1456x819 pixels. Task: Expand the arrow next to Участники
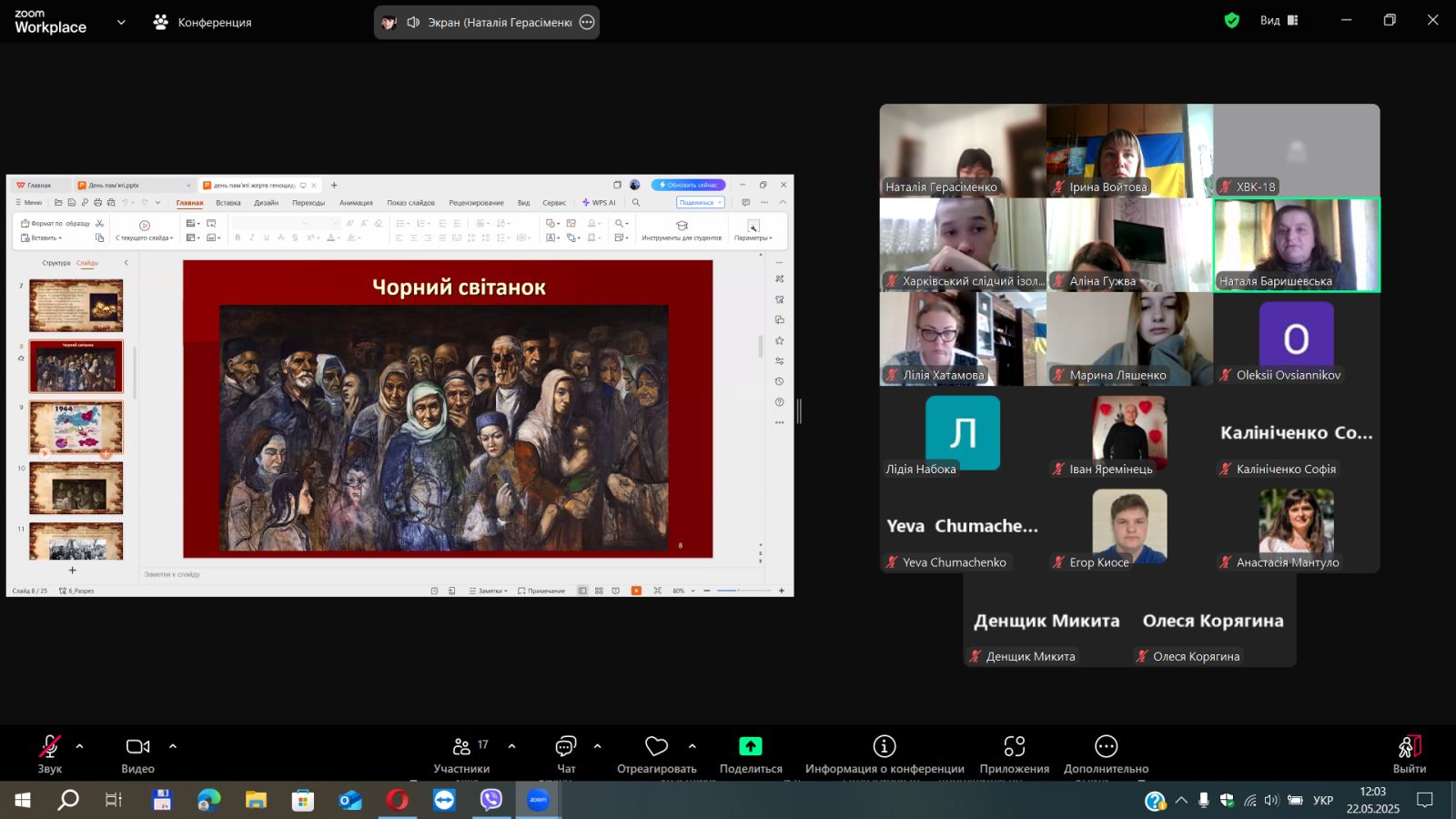pyautogui.click(x=511, y=746)
